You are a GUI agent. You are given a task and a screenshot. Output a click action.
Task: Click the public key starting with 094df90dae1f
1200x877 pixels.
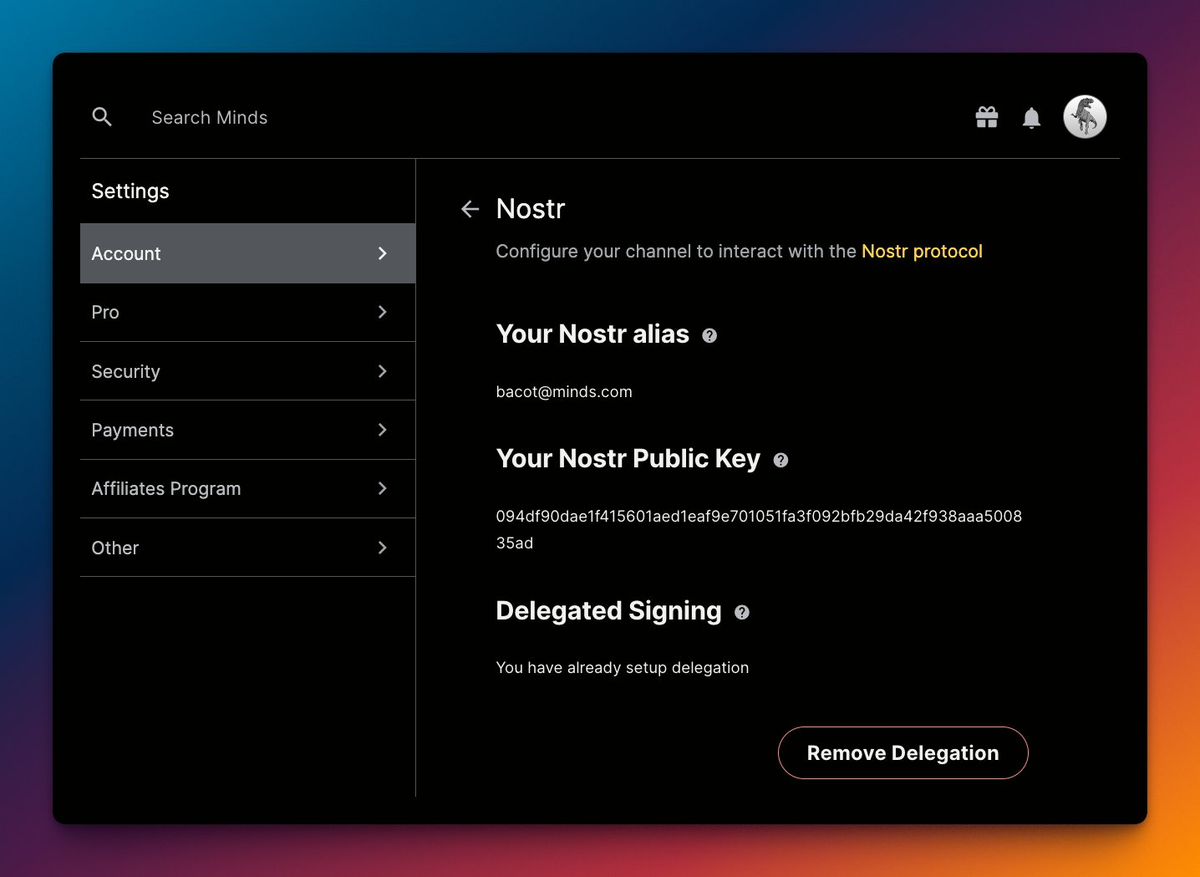pos(759,530)
